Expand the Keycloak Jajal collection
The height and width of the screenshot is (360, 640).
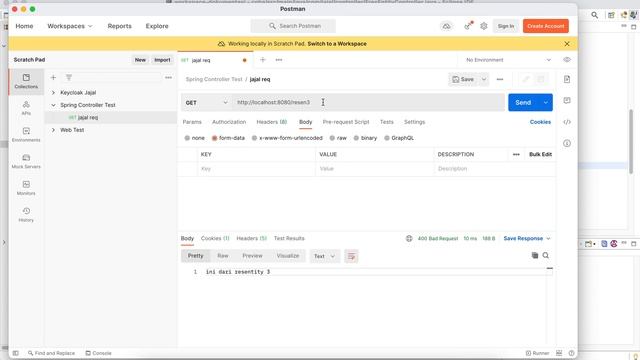pos(53,93)
